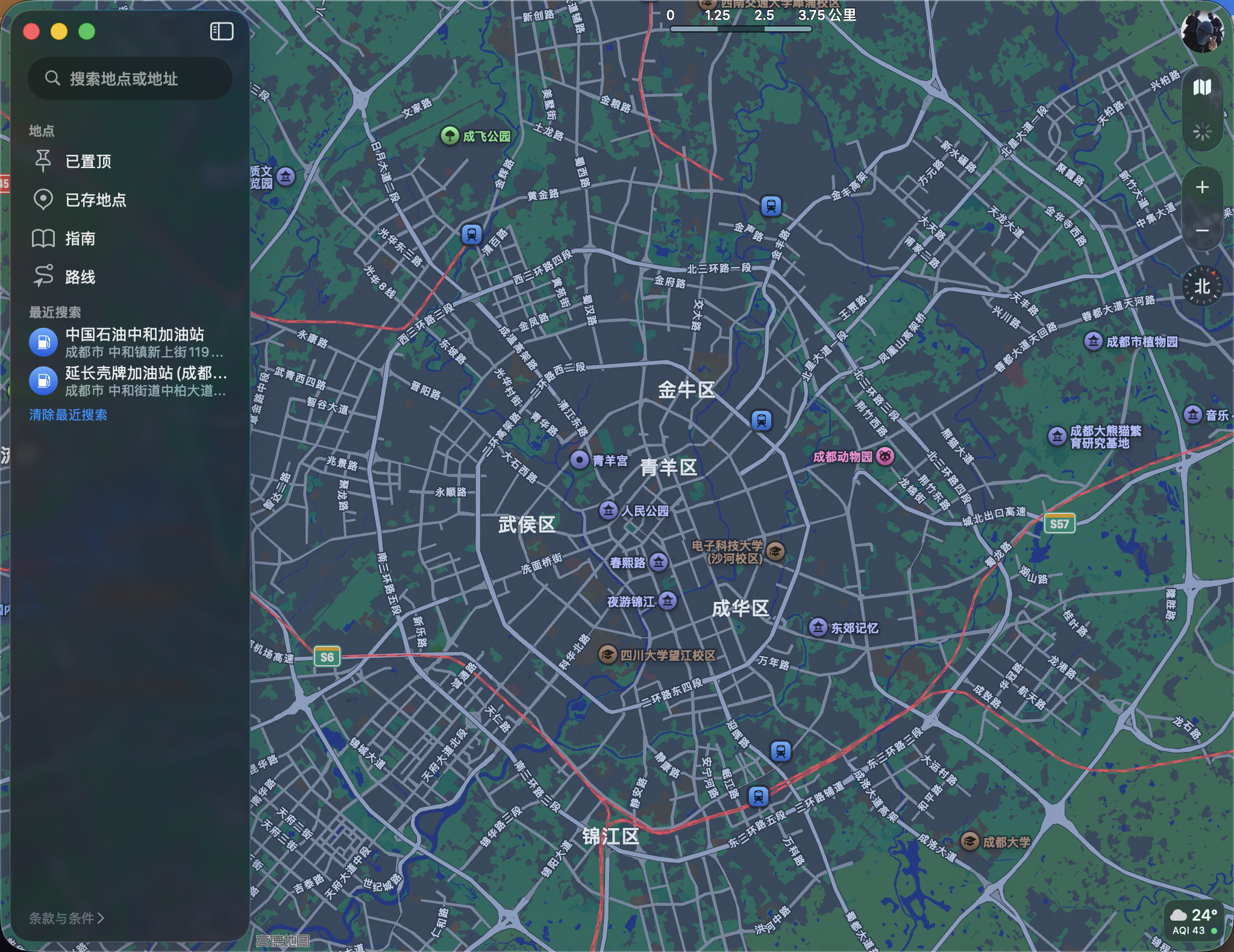Click the search places input field
Screen dimensions: 1234x952
(130, 79)
